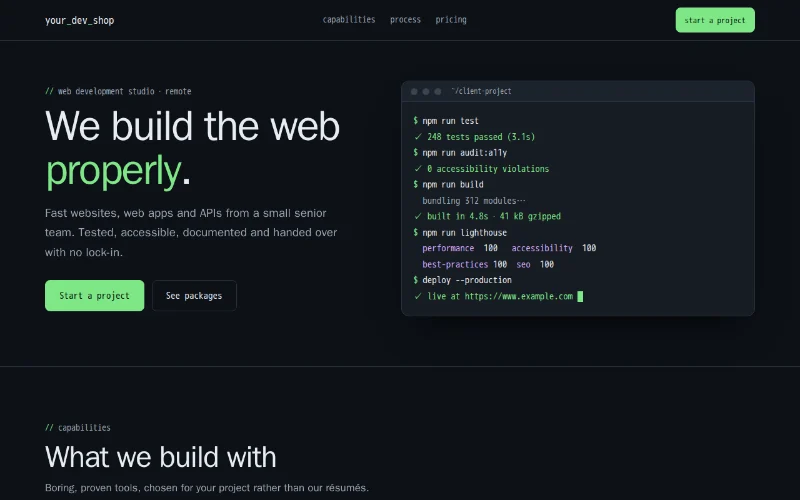Click the 'deploy --production' command
Screen dimensions: 800x500
point(467,280)
